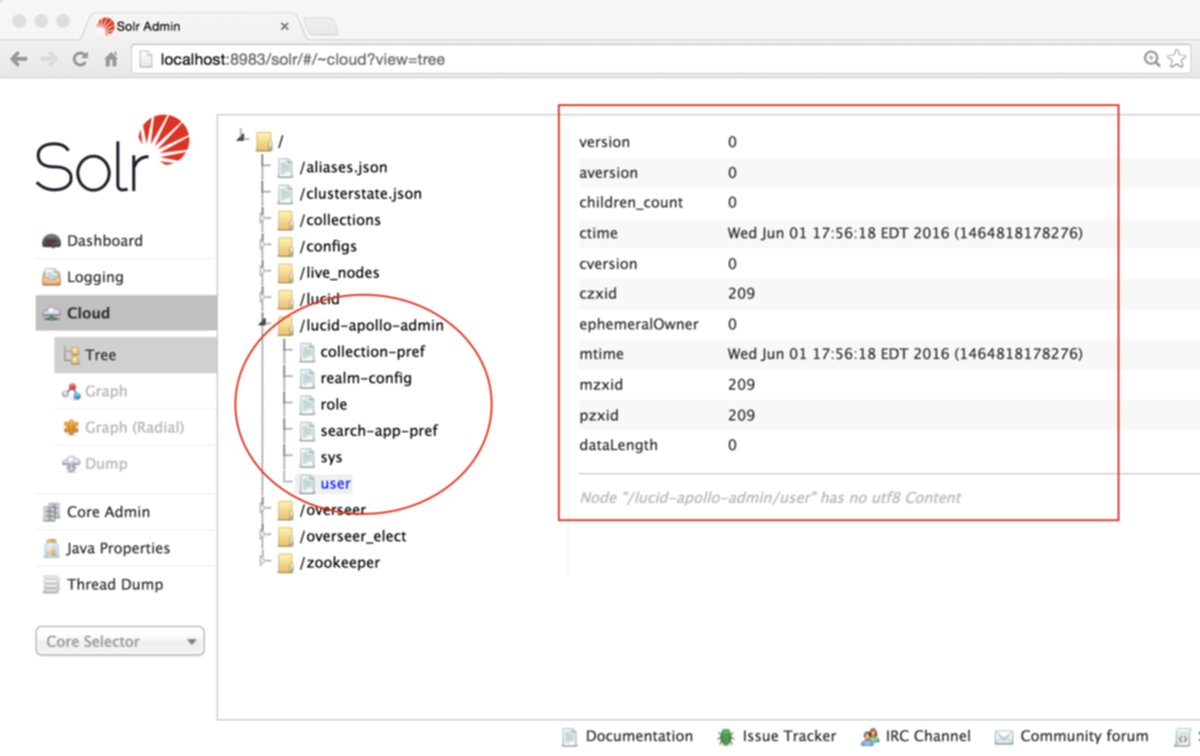Image resolution: width=1200 pixels, height=756 pixels.
Task: Click the Dashboard gauge icon
Action: click(51, 241)
